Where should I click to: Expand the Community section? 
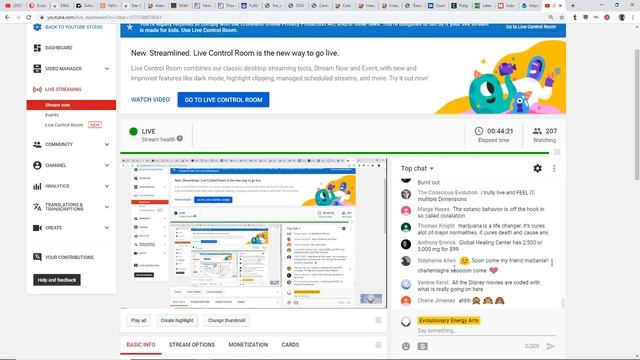pos(107,144)
